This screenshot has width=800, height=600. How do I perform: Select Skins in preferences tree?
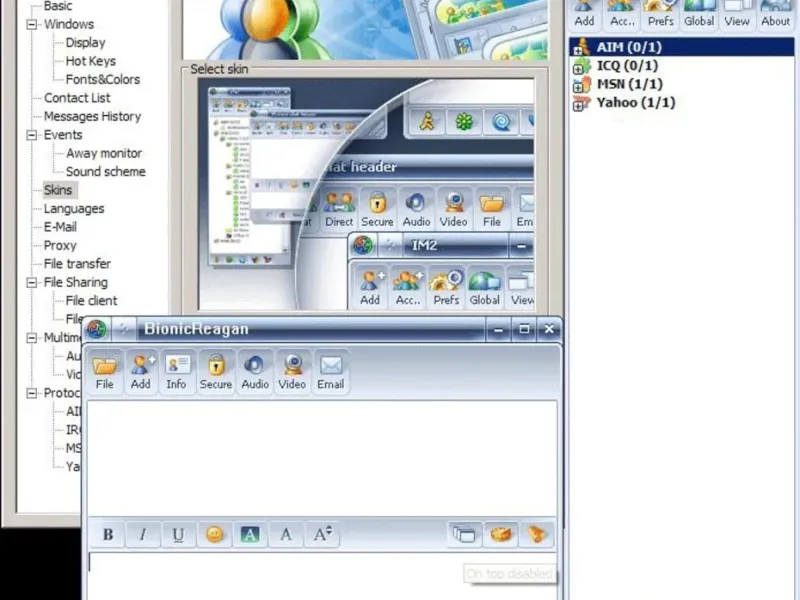tap(58, 190)
